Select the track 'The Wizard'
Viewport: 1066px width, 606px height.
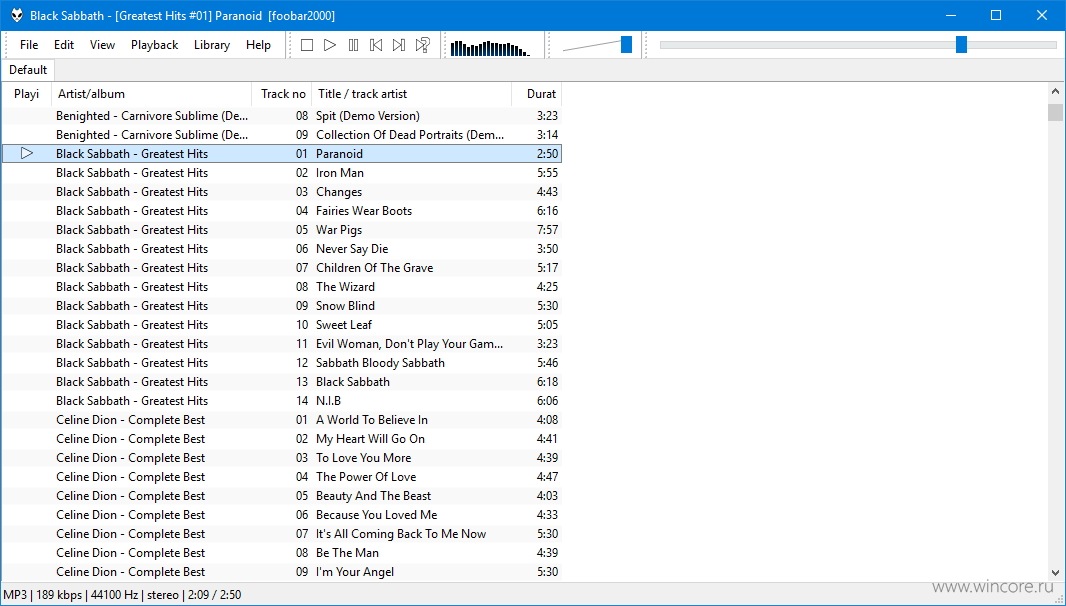click(281, 287)
